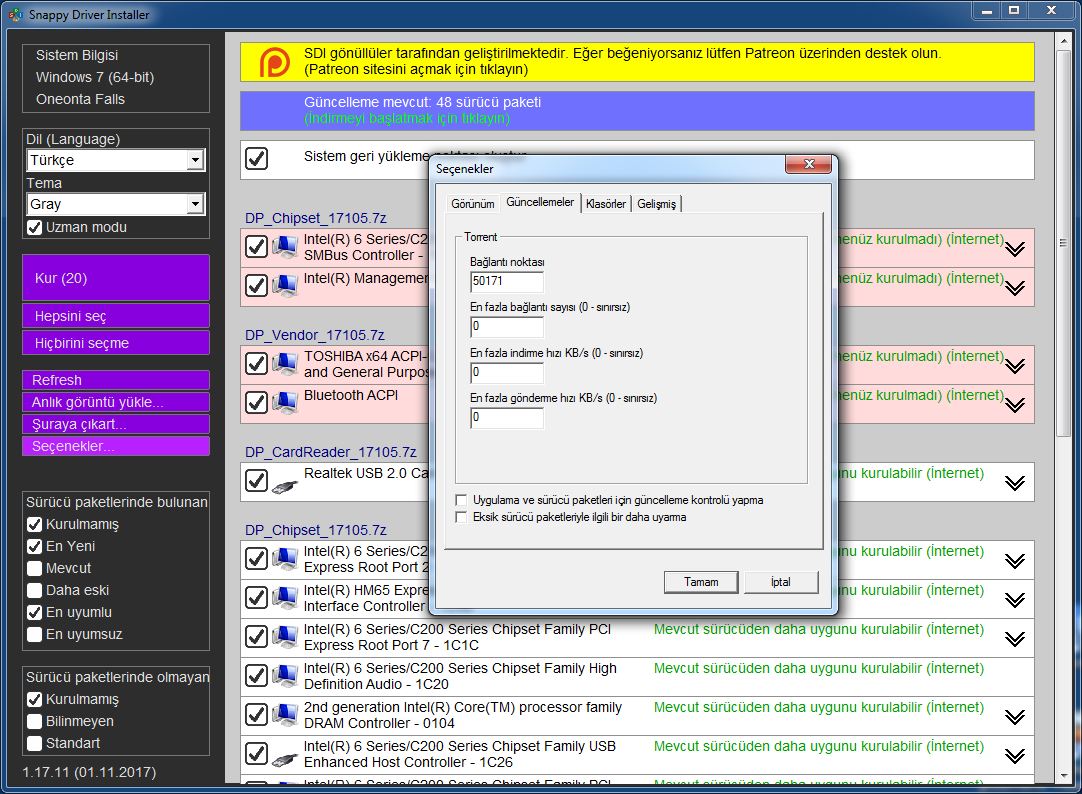The width and height of the screenshot is (1082, 794).
Task: Expand the Enhanced Host Controller - 1C26 chevron
Action: (1014, 757)
